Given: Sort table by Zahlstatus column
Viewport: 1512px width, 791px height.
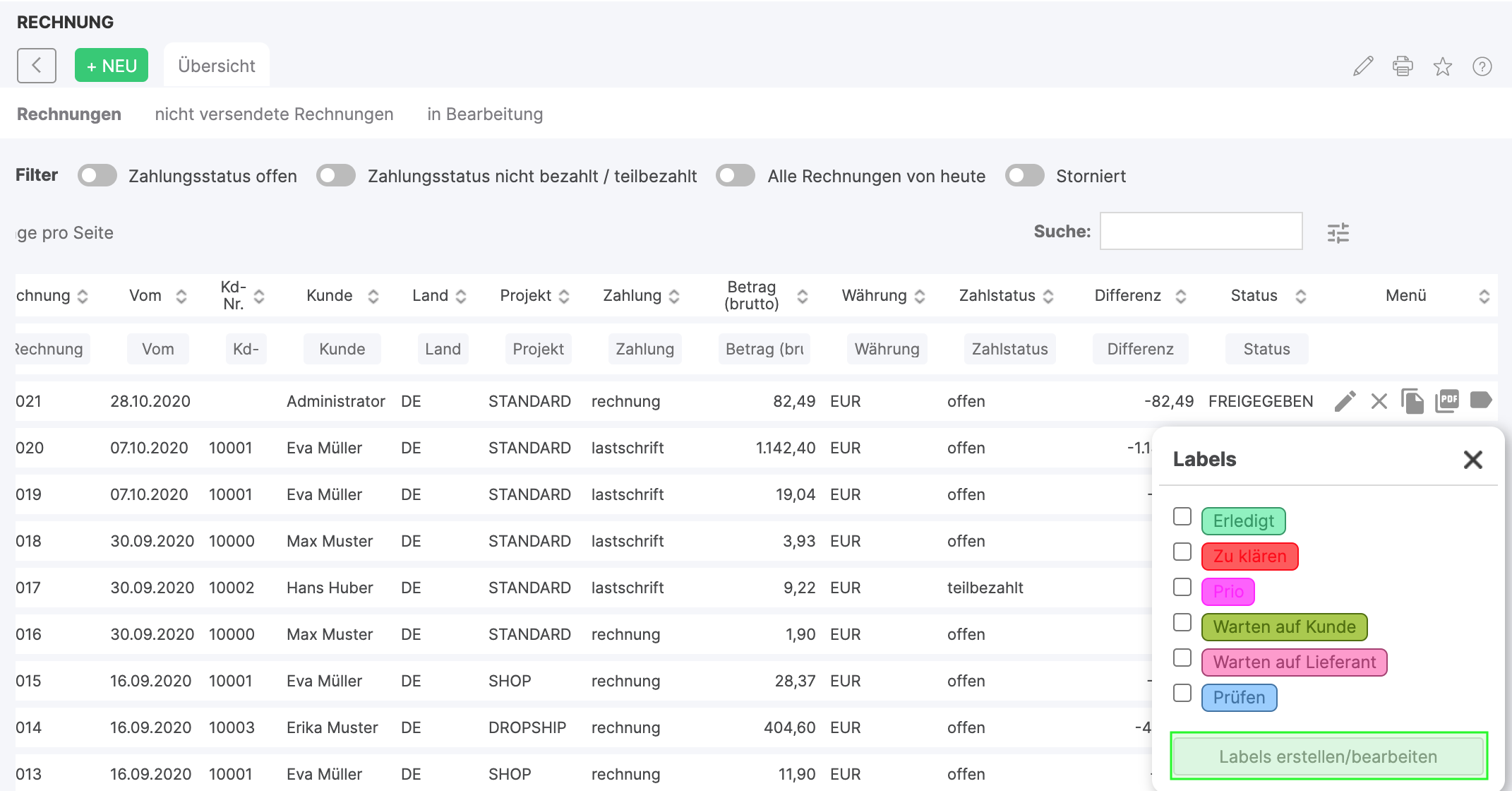Looking at the screenshot, I should 1048,297.
